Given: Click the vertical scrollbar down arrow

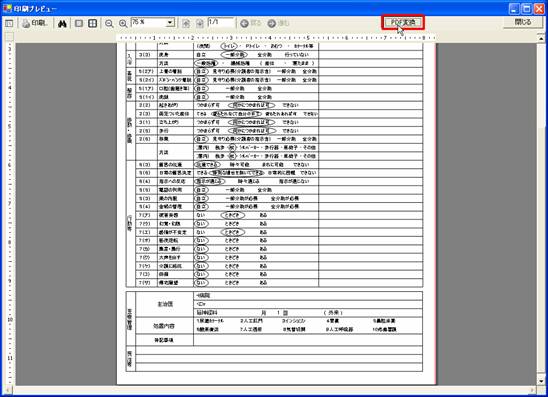Looking at the screenshot, I should [x=541, y=381].
